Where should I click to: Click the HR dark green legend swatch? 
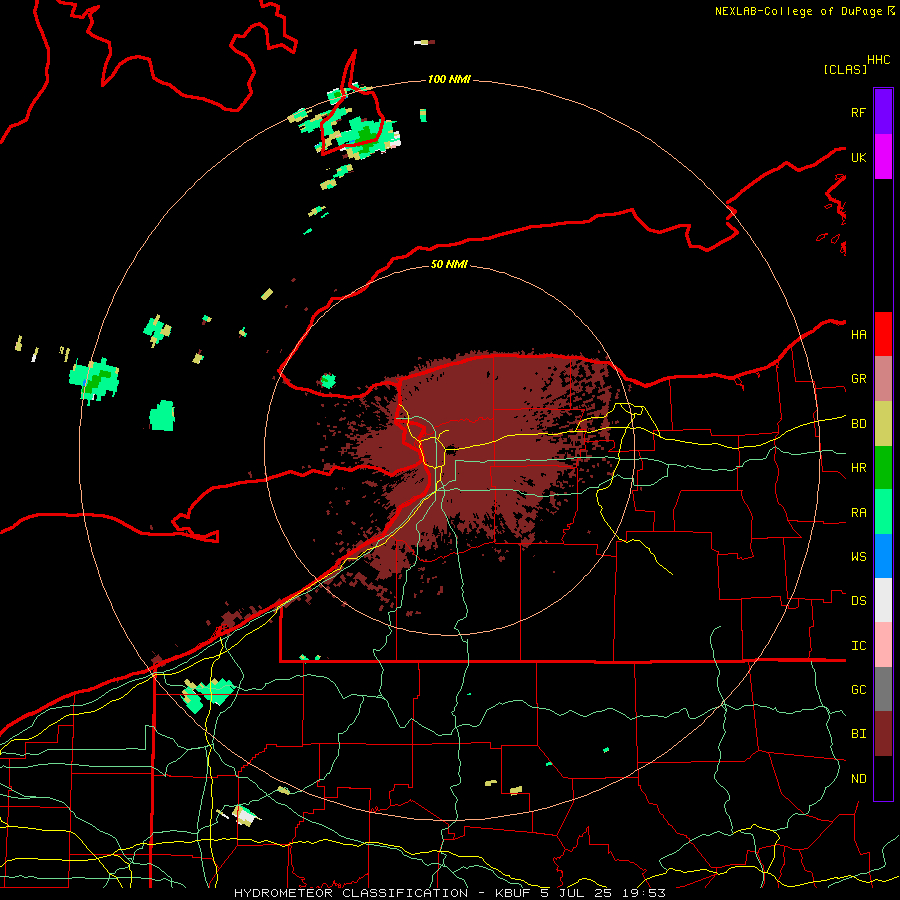coord(883,468)
